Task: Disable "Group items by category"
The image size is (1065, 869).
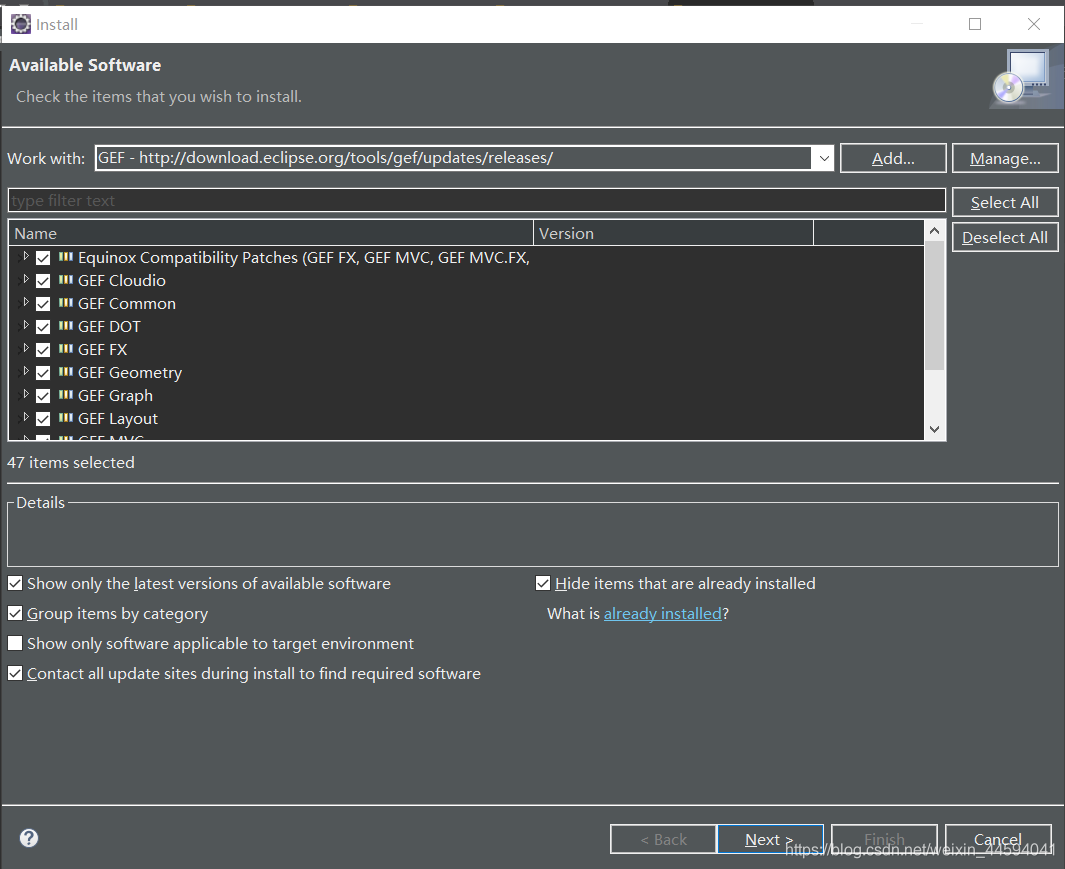Action: (x=14, y=613)
